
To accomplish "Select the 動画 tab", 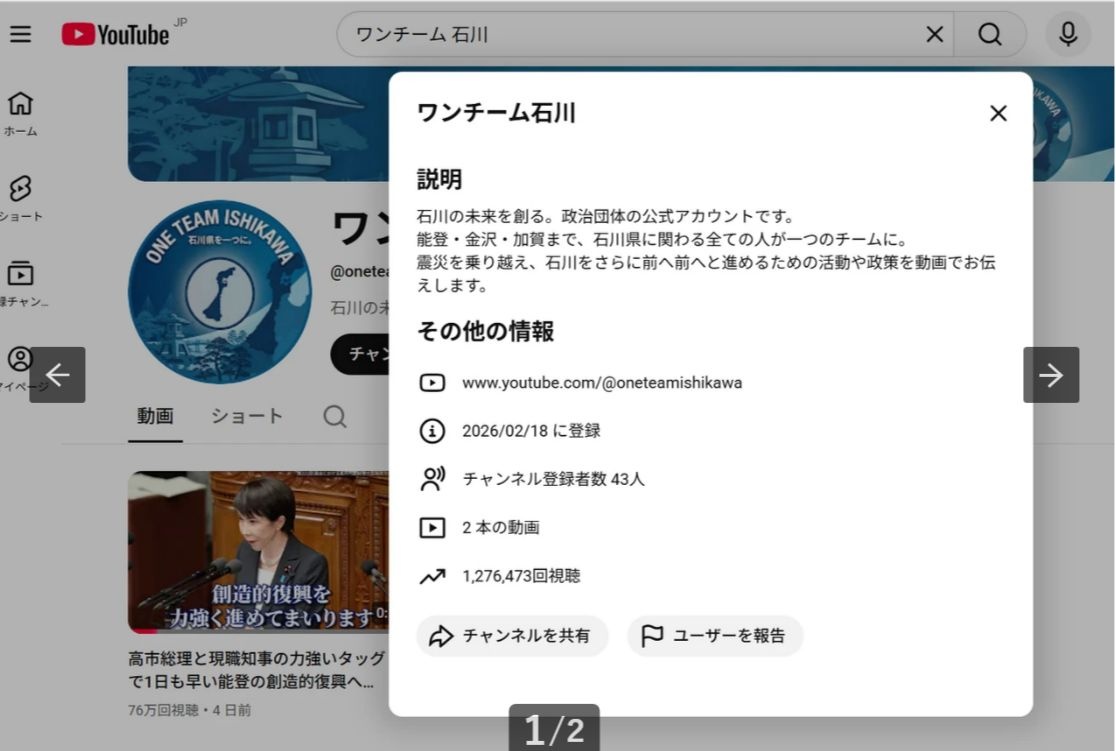I will [155, 417].
